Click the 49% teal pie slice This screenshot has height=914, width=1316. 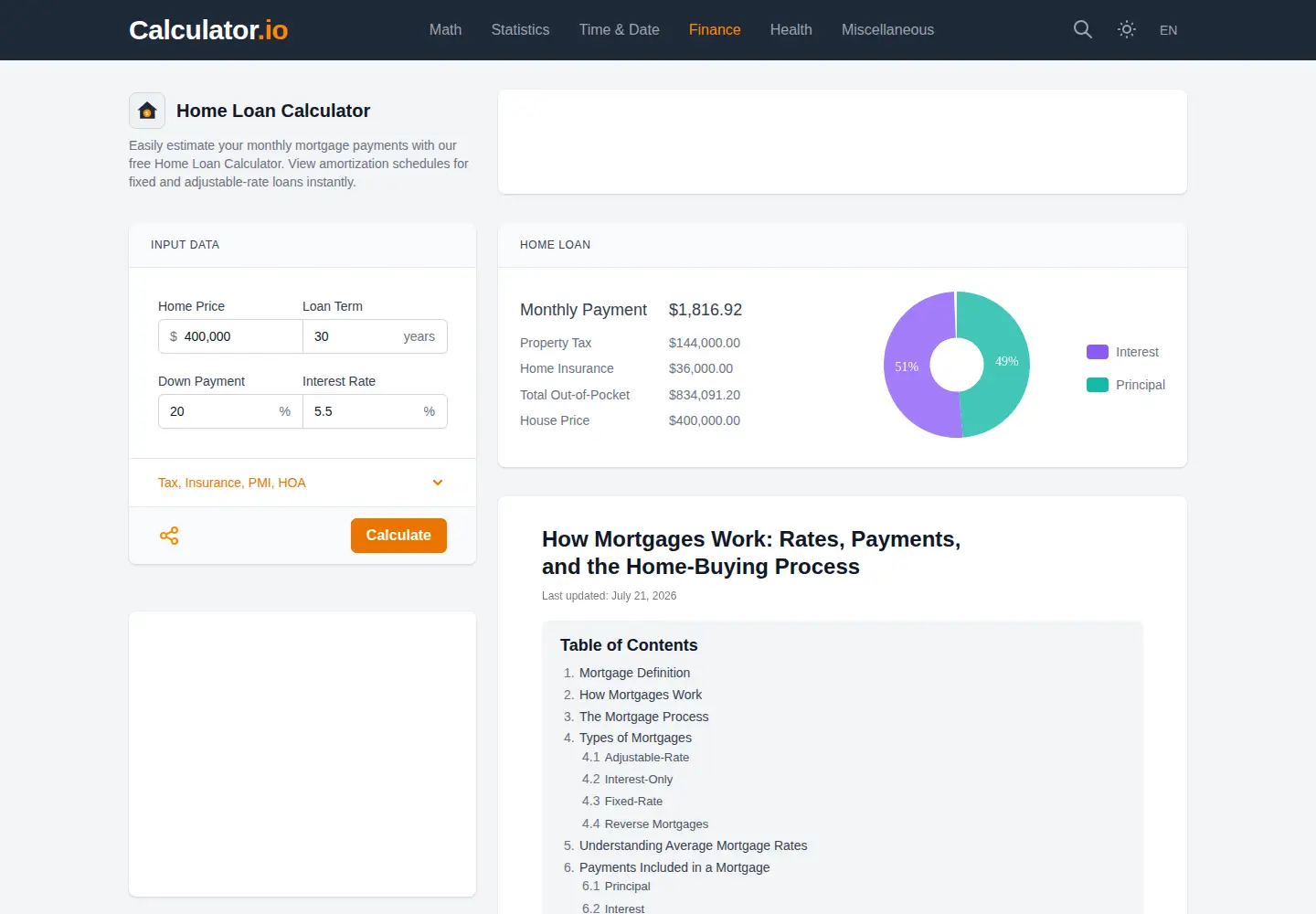tap(1005, 362)
